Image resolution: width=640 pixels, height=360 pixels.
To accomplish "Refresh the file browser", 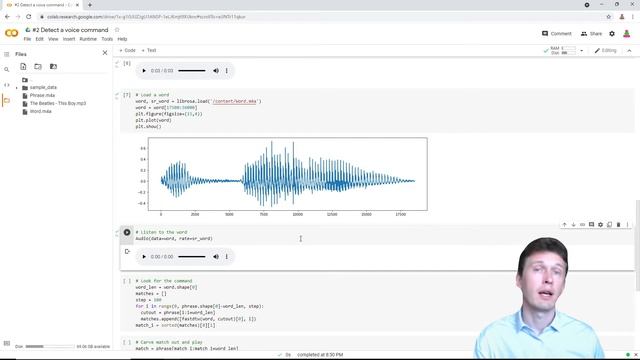I will tap(38, 67).
